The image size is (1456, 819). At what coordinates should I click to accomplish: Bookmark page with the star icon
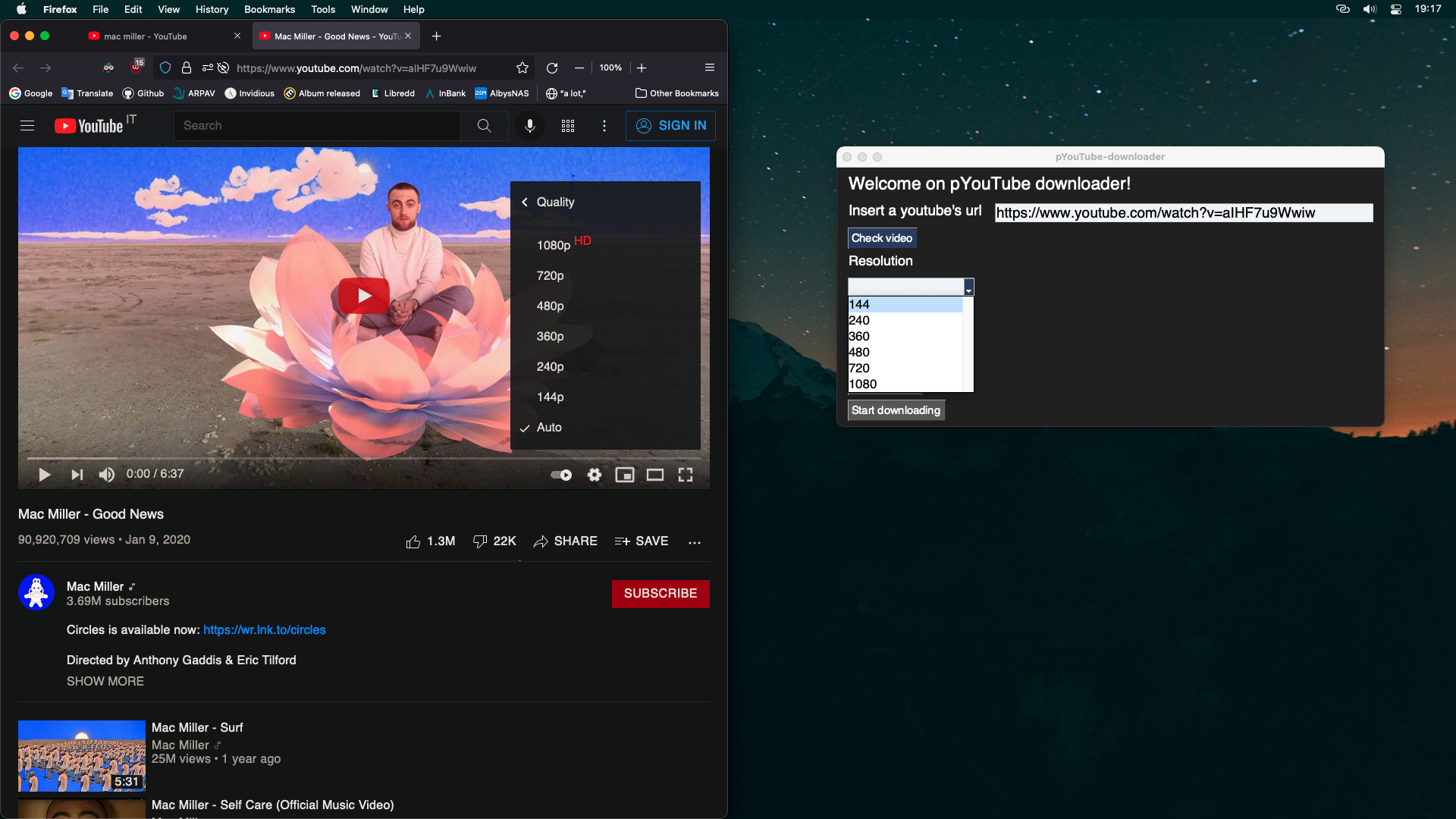[x=522, y=68]
